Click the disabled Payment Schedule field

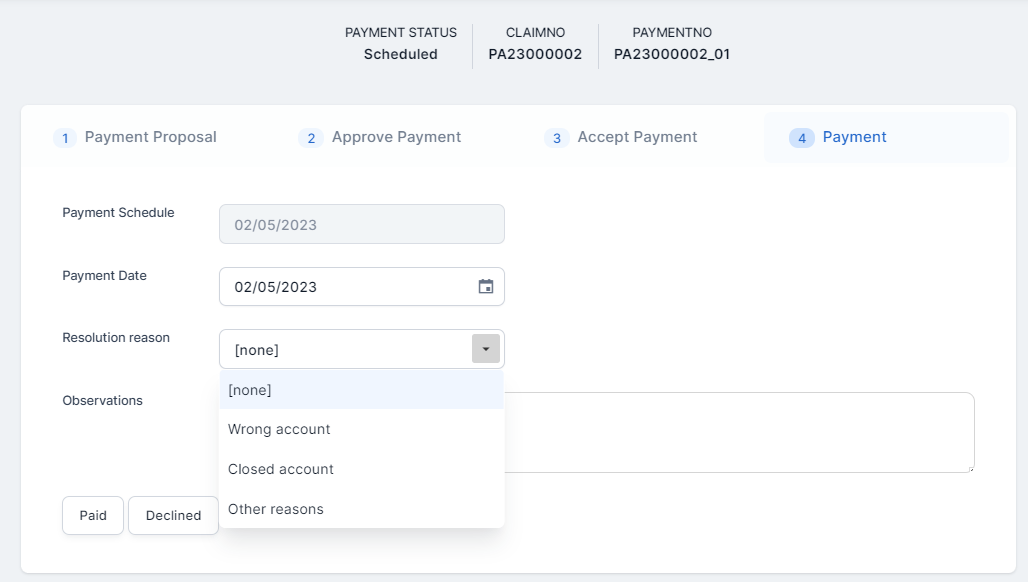point(361,225)
